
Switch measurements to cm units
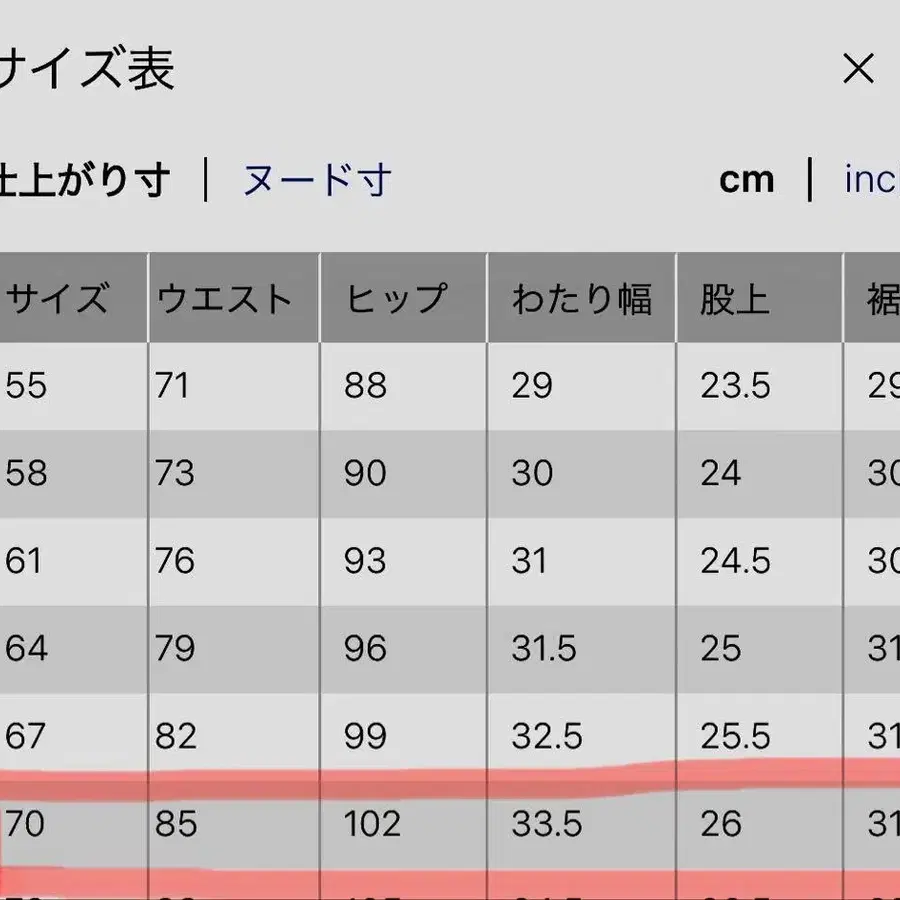click(747, 178)
